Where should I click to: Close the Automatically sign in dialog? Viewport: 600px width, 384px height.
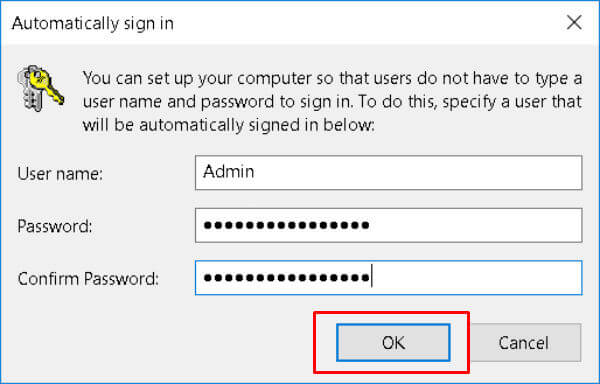(x=574, y=23)
